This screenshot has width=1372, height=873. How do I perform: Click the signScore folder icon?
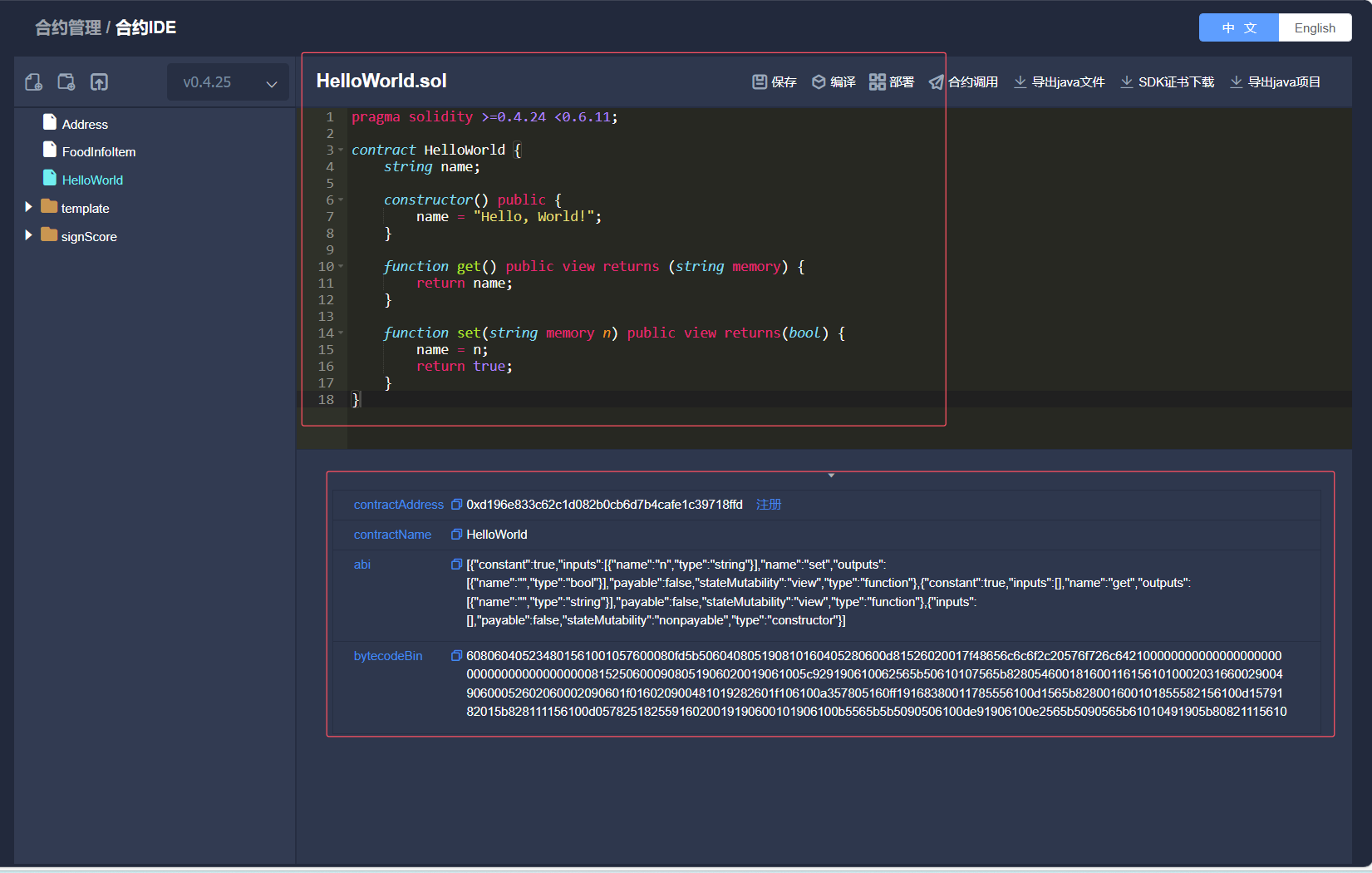point(49,234)
